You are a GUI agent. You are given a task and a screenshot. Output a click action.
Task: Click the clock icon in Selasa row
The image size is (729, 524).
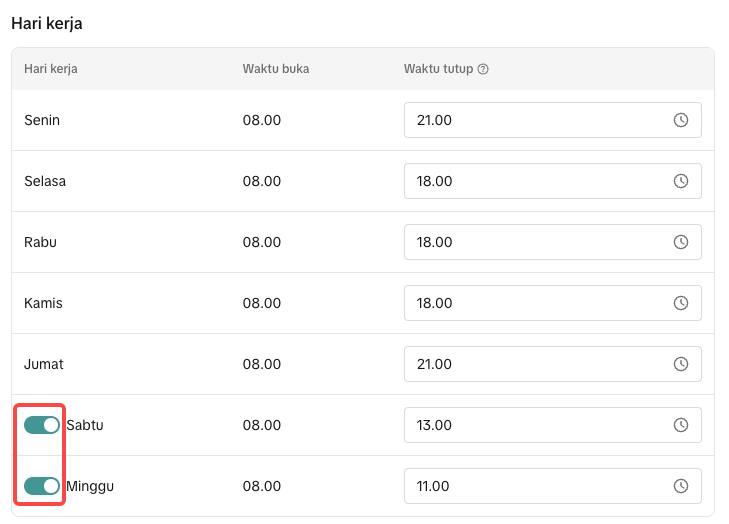click(x=681, y=181)
